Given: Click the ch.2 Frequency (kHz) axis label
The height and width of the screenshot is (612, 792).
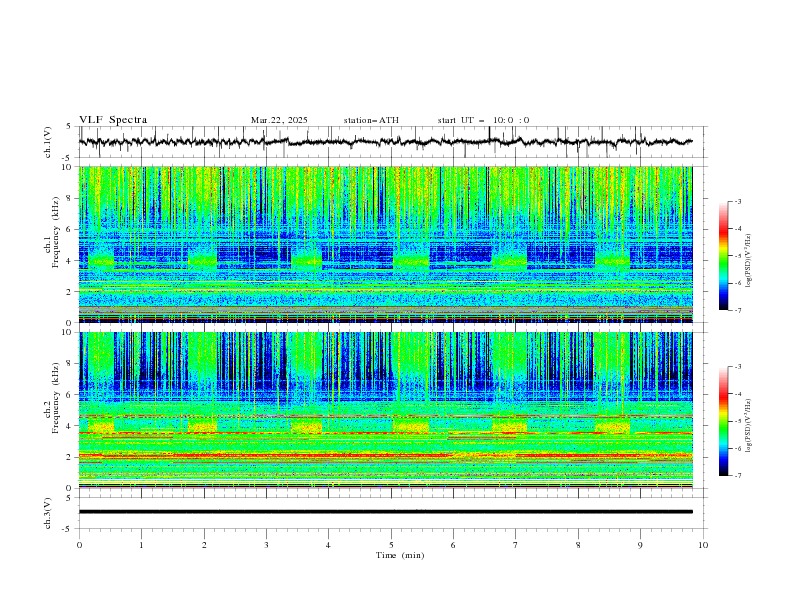Looking at the screenshot, I should coord(52,396).
